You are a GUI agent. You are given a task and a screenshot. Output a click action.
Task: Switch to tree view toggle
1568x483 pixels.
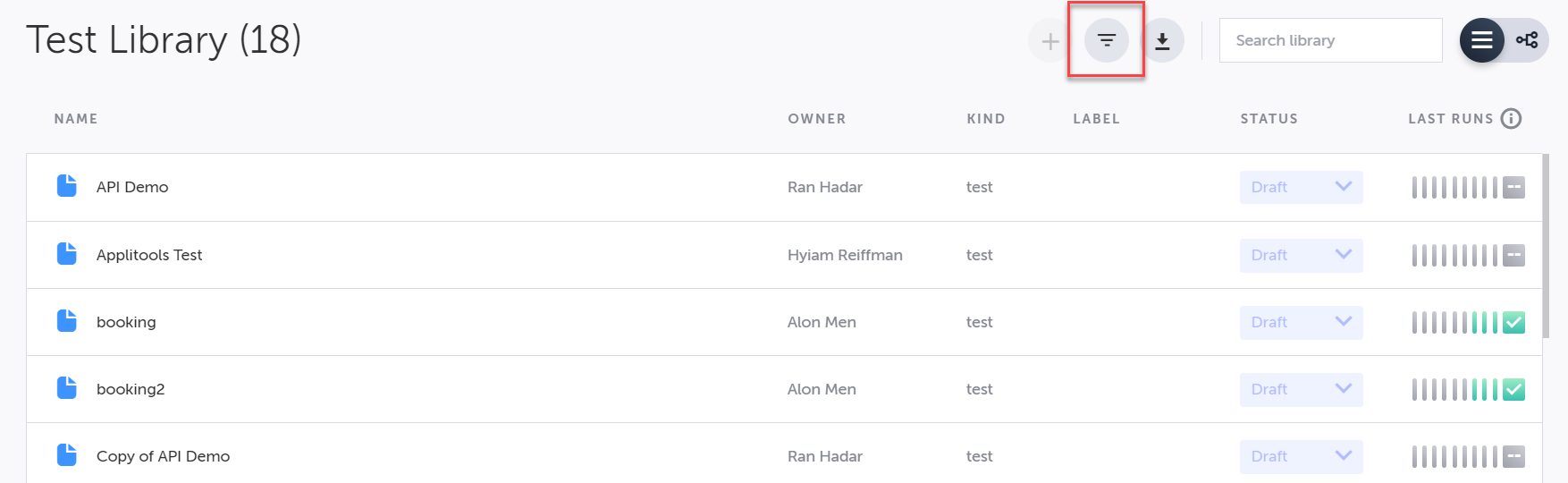(x=1527, y=40)
